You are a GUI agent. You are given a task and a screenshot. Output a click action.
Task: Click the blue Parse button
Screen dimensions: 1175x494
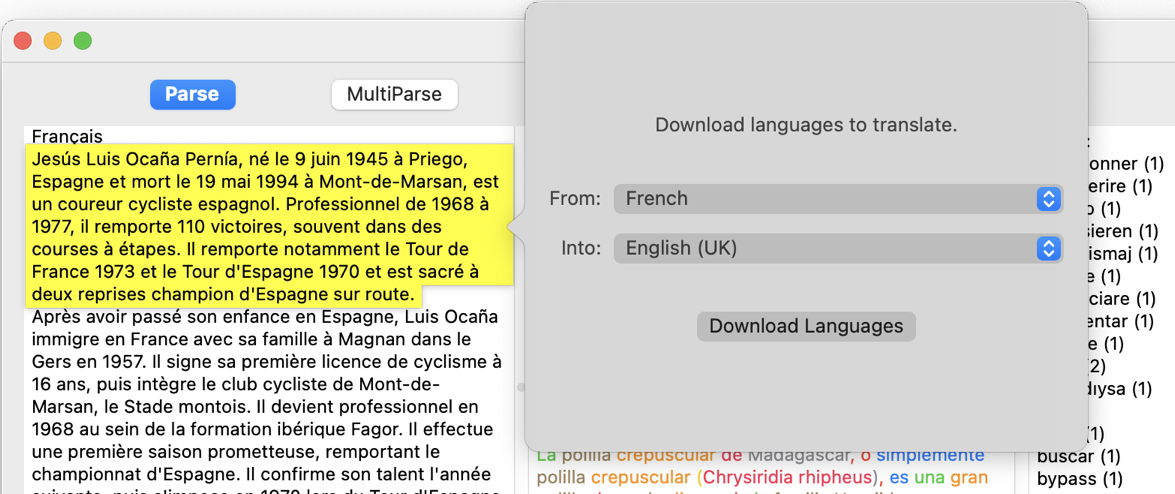click(192, 94)
